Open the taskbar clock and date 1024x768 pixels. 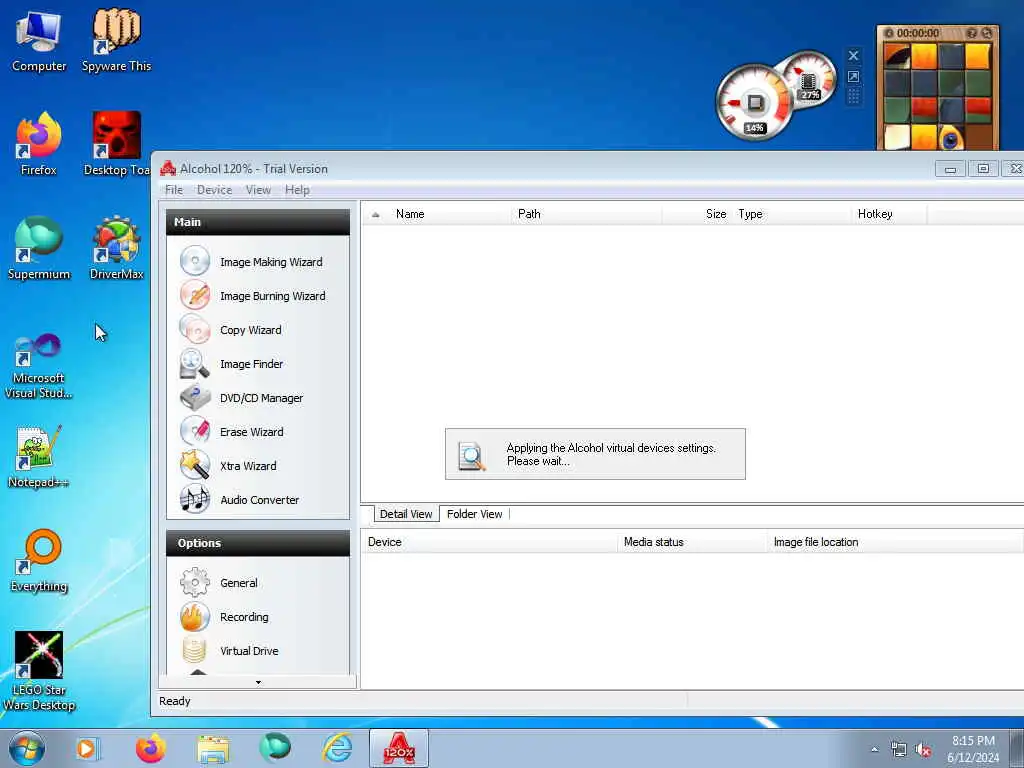[973, 749]
